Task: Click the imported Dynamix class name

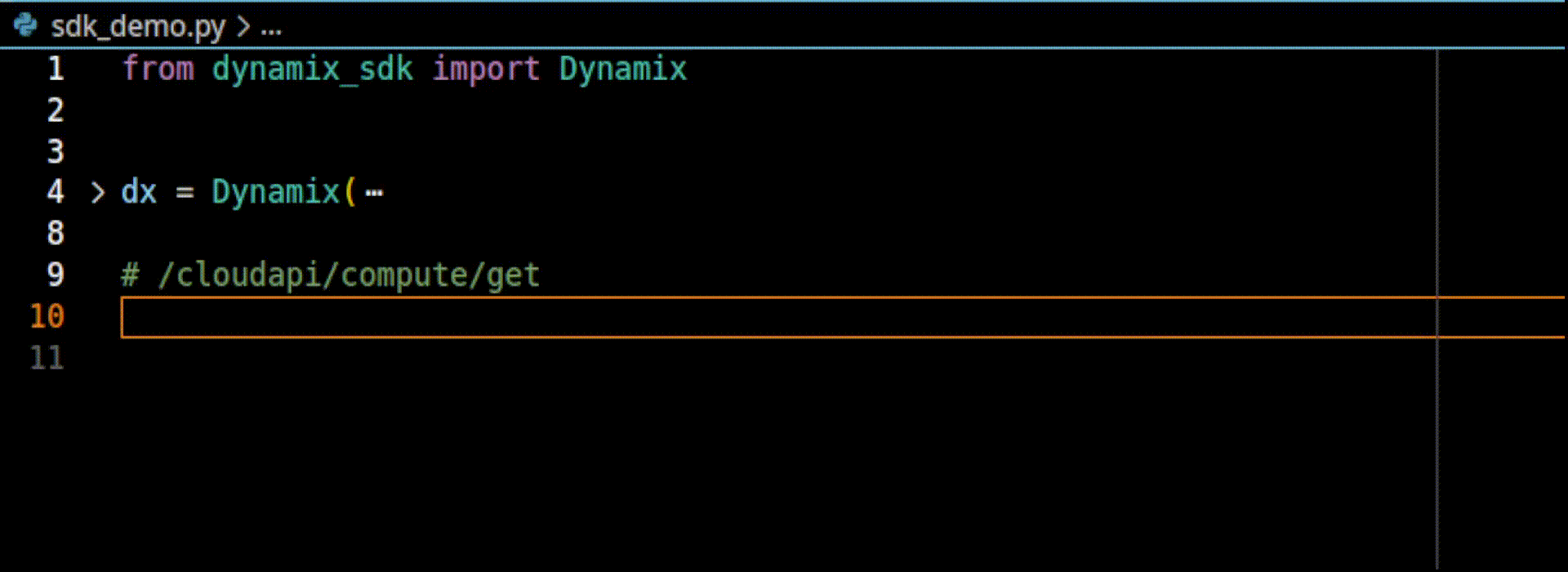Action: click(x=622, y=69)
